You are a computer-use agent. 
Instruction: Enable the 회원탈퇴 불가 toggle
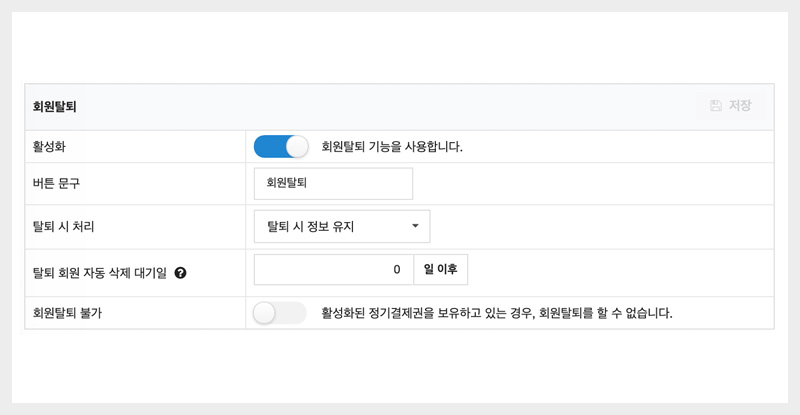click(x=280, y=313)
